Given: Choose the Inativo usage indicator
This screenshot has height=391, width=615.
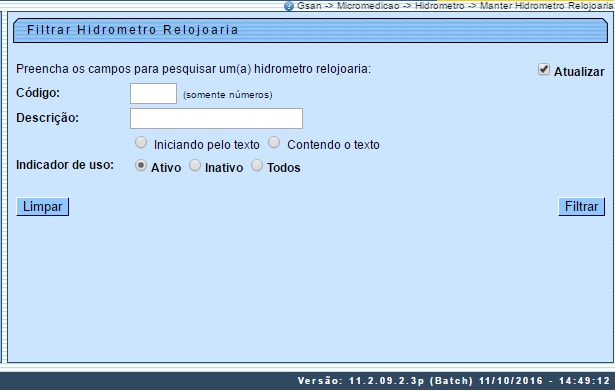Looking at the screenshot, I should coord(195,165).
